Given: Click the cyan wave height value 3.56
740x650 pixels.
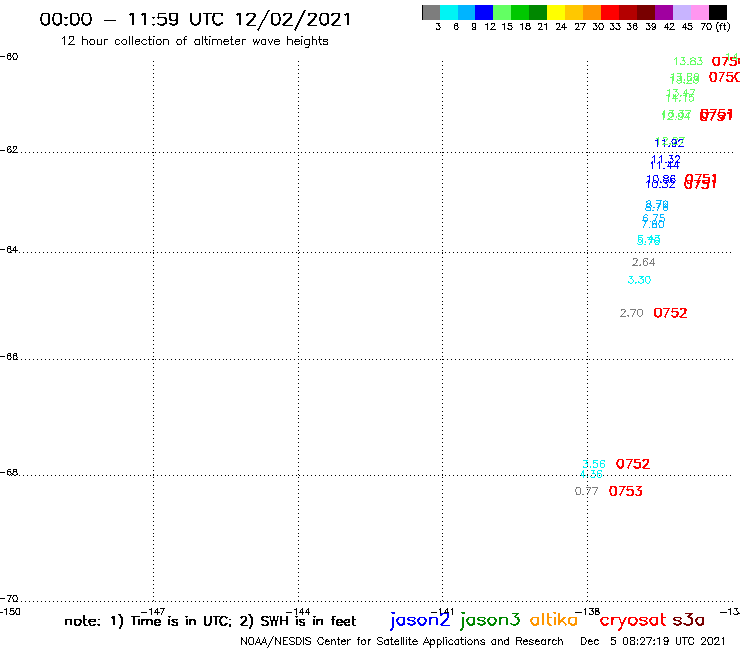Looking at the screenshot, I should pyautogui.click(x=594, y=464).
